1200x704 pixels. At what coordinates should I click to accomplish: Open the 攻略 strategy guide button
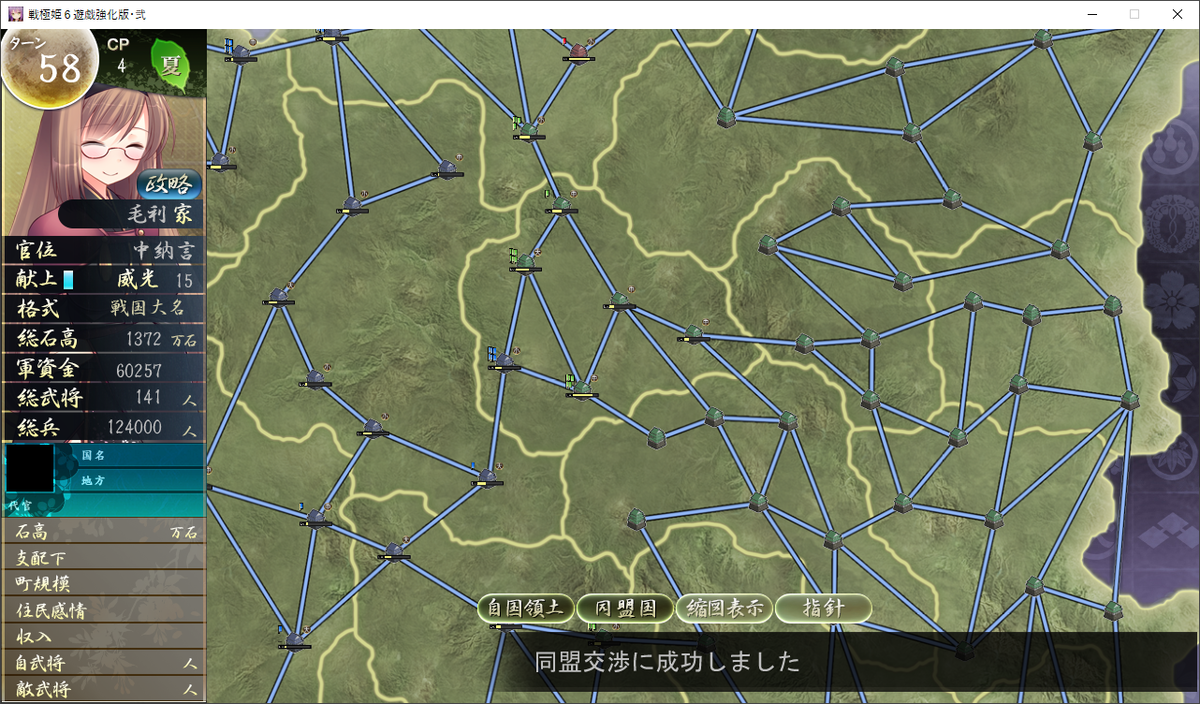[x=168, y=185]
